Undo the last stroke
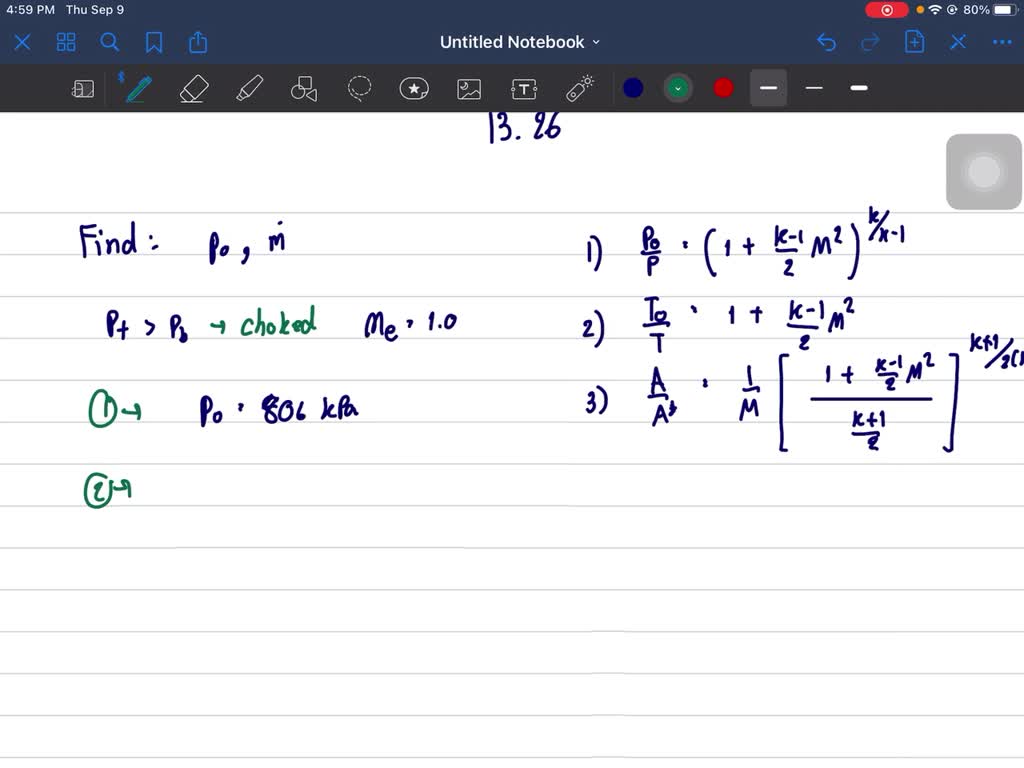This screenshot has width=1024, height=768. click(825, 42)
